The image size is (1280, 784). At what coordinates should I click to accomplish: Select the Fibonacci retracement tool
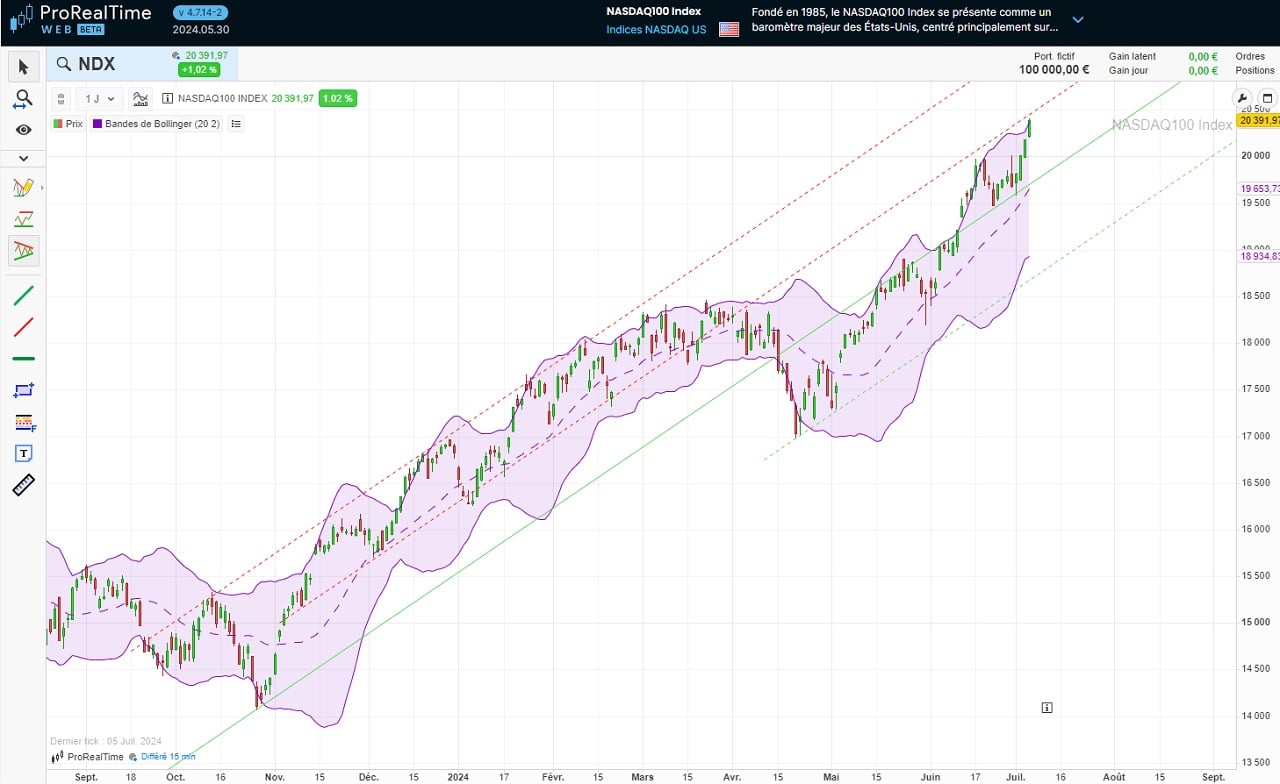[24, 422]
